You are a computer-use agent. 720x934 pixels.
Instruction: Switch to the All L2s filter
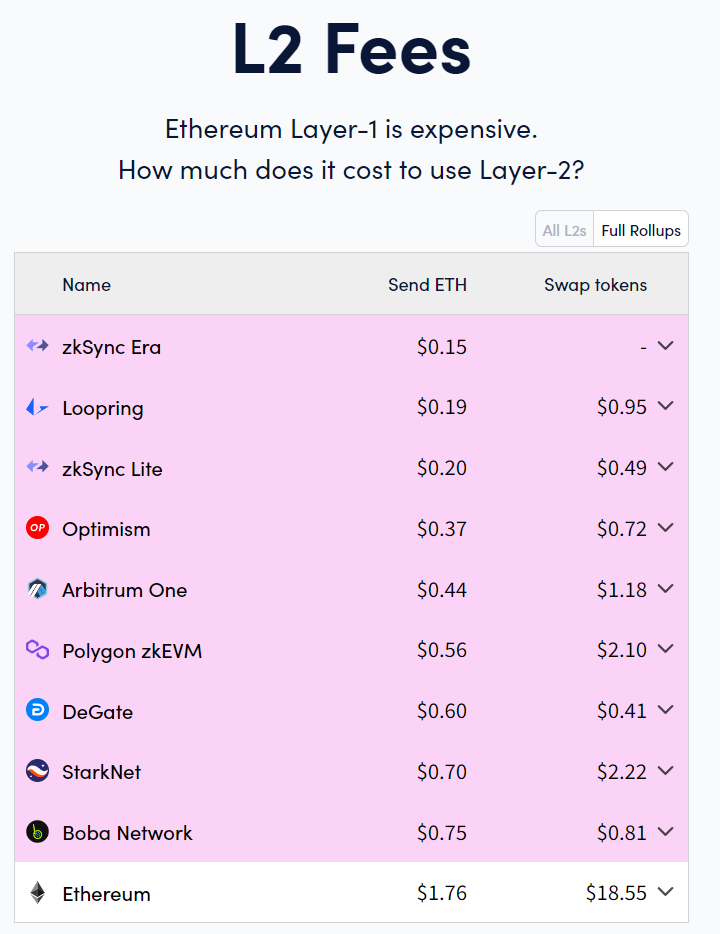(565, 230)
